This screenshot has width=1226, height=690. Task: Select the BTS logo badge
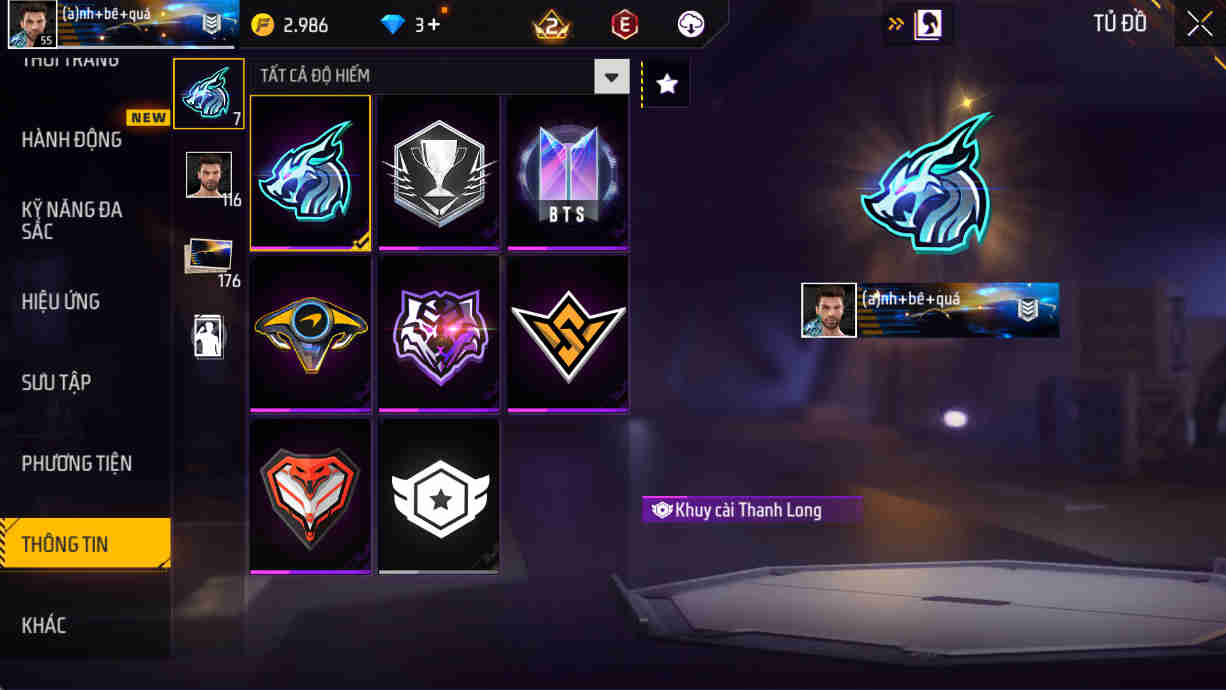click(x=567, y=173)
